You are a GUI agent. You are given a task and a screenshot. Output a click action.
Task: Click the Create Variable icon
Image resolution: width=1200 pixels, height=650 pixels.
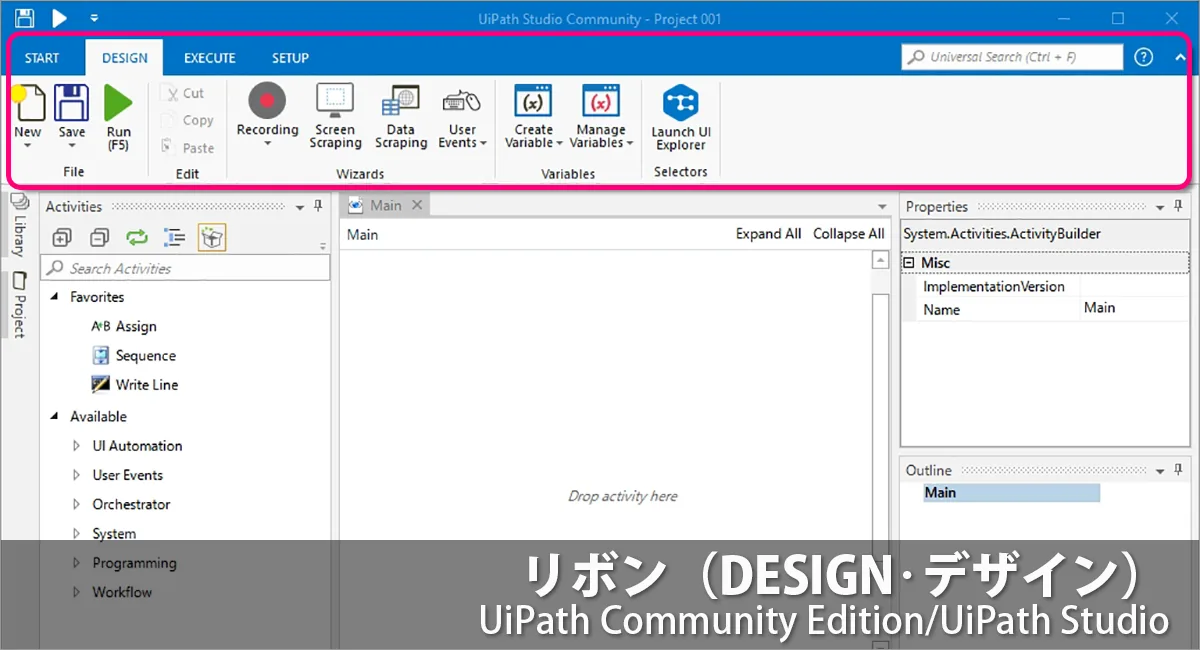[534, 102]
